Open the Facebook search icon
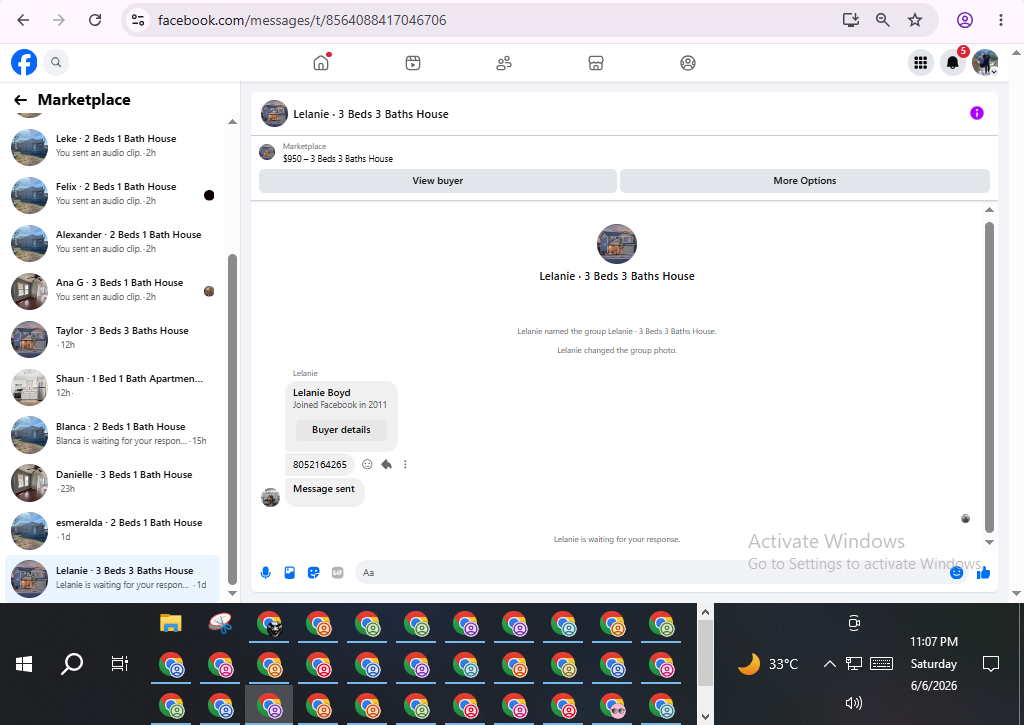Image resolution: width=1024 pixels, height=725 pixels. 56,63
